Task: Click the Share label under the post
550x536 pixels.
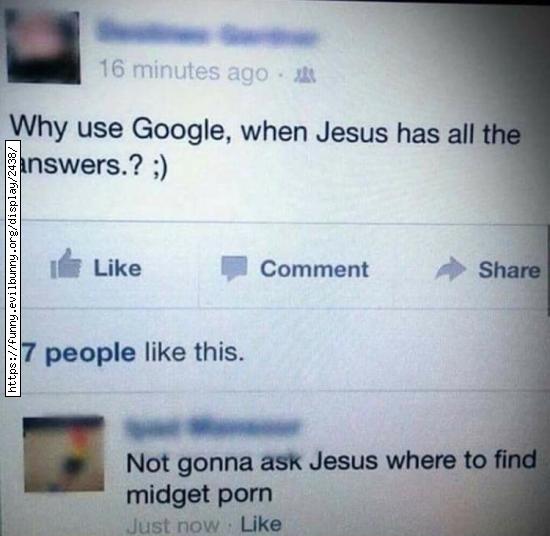Action: (509, 270)
